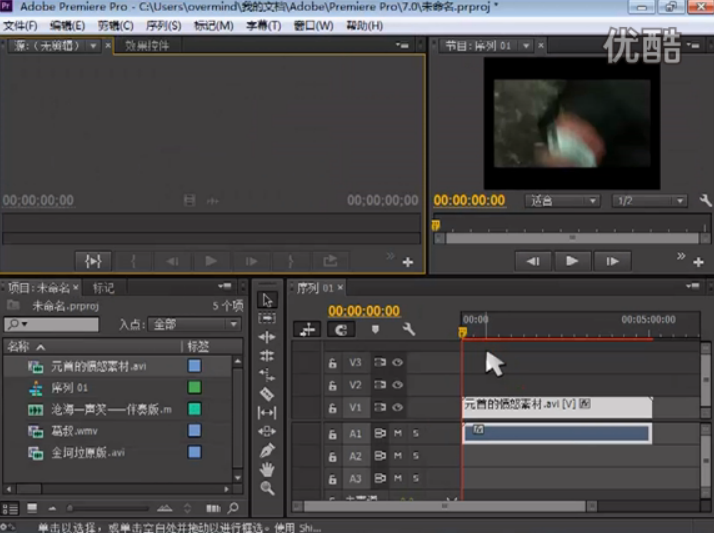Open source monitor clip dropdown arrow
Image resolution: width=714 pixels, height=533 pixels.
(93, 46)
